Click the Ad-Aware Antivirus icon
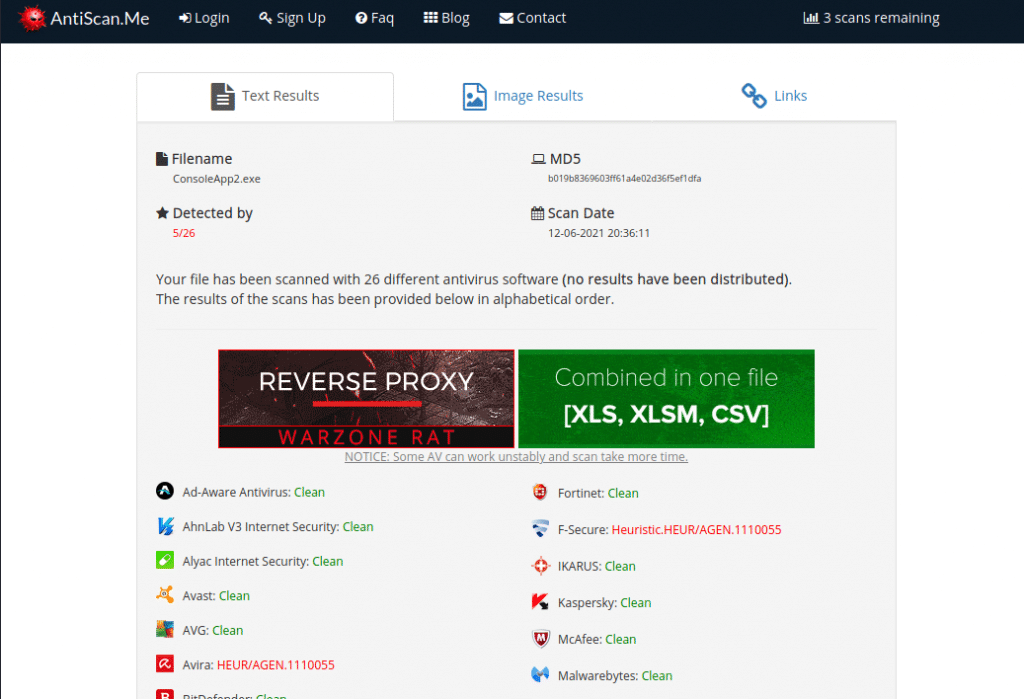The width and height of the screenshot is (1024, 699). [165, 491]
